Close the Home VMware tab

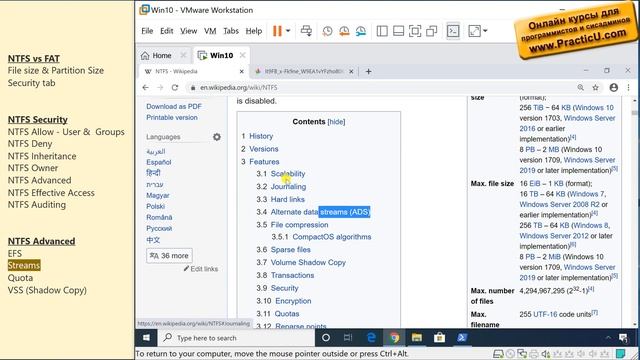coord(183,55)
